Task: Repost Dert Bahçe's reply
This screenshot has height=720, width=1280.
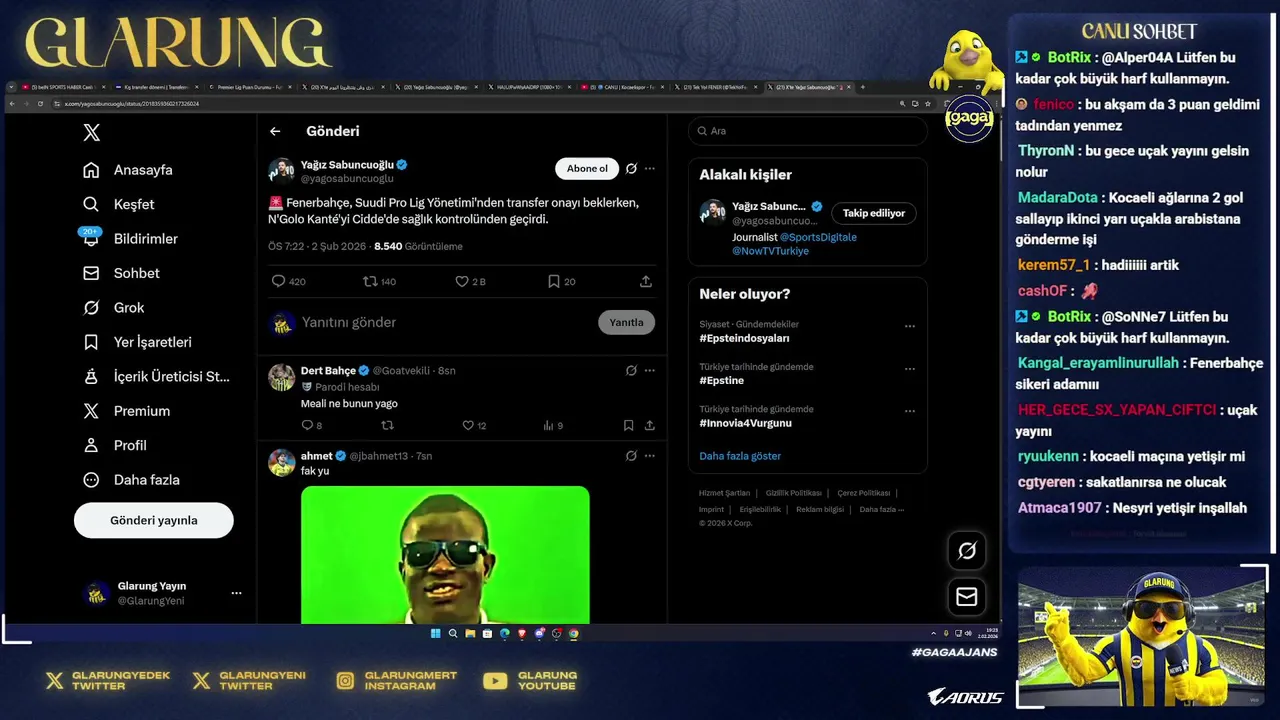Action: [388, 425]
